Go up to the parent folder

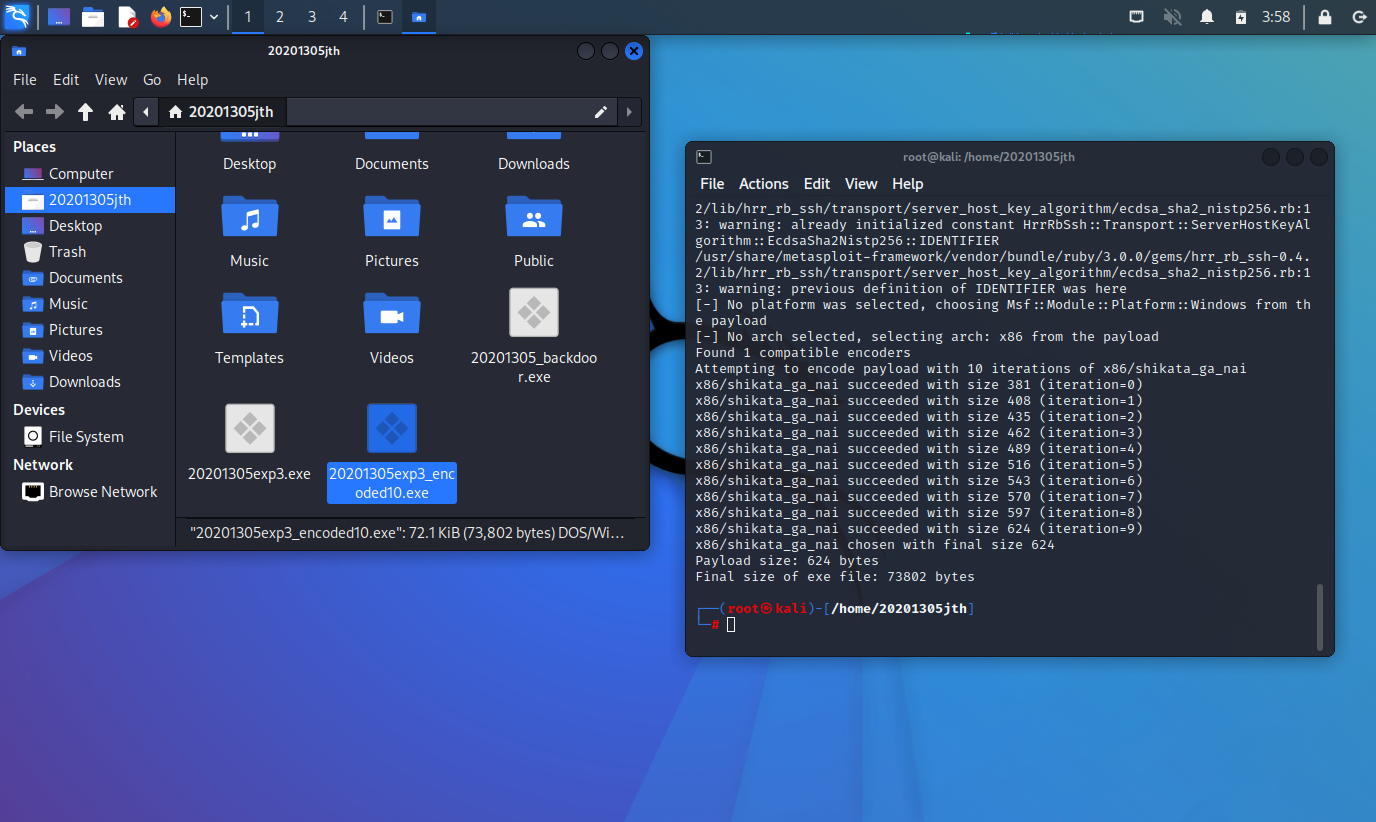(x=86, y=112)
